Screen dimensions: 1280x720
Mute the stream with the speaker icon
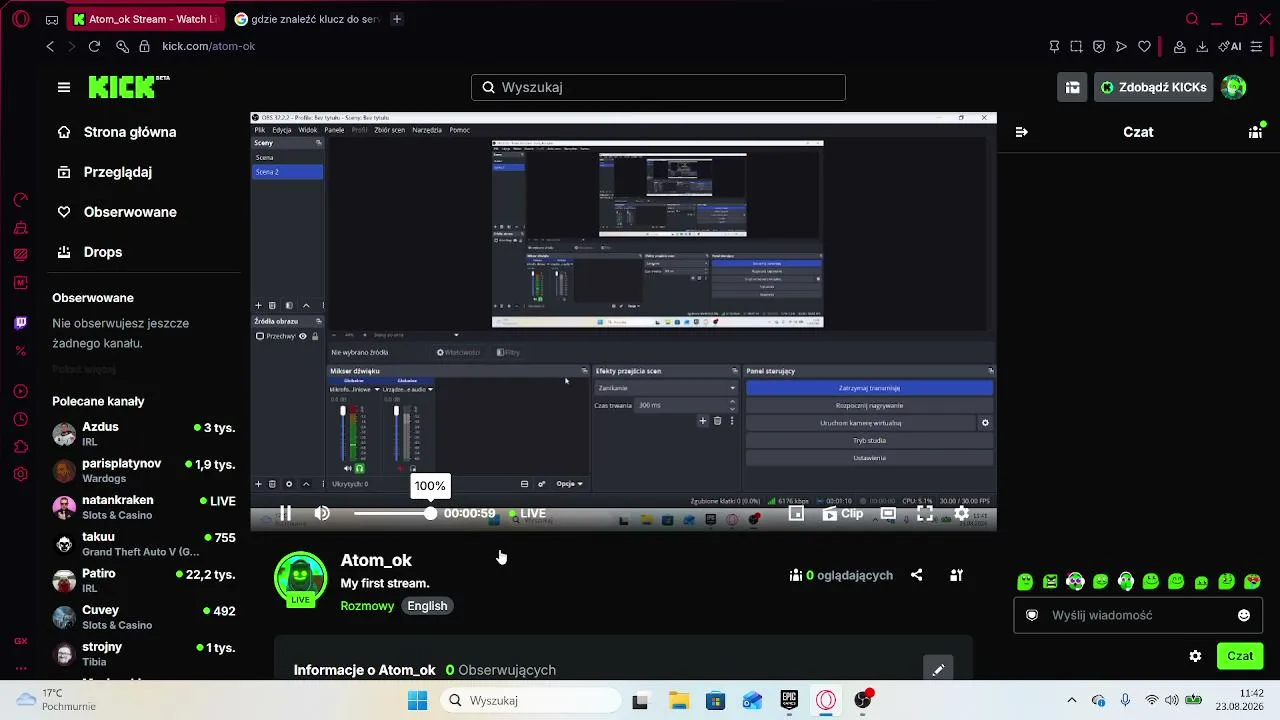tap(322, 513)
